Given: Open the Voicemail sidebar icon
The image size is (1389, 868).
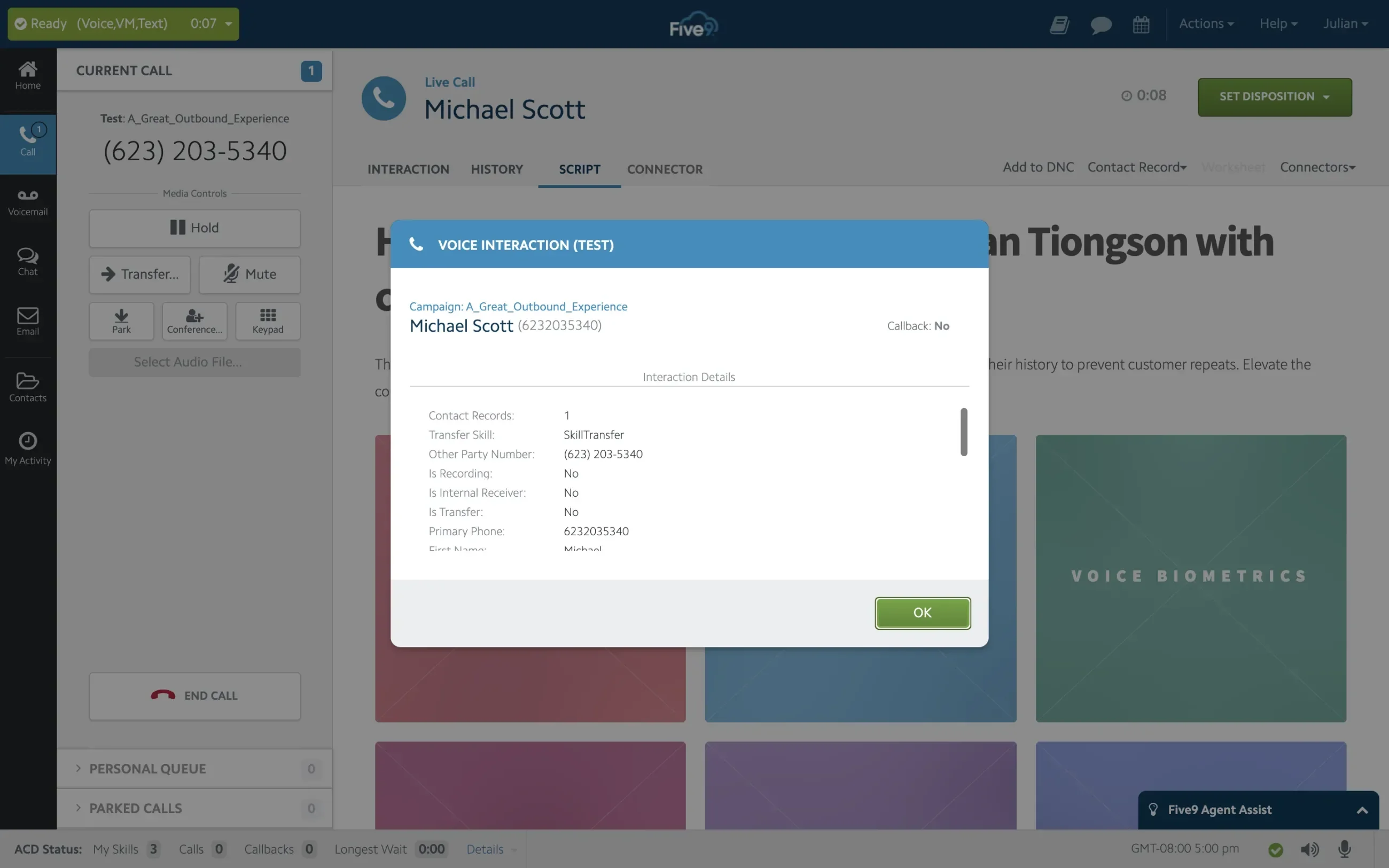Looking at the screenshot, I should click(x=28, y=202).
